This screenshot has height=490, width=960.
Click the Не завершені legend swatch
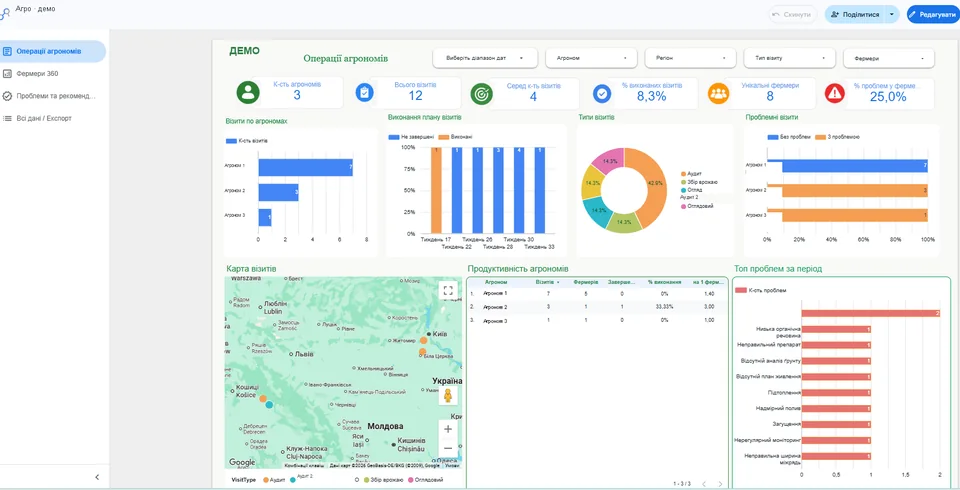click(x=394, y=137)
